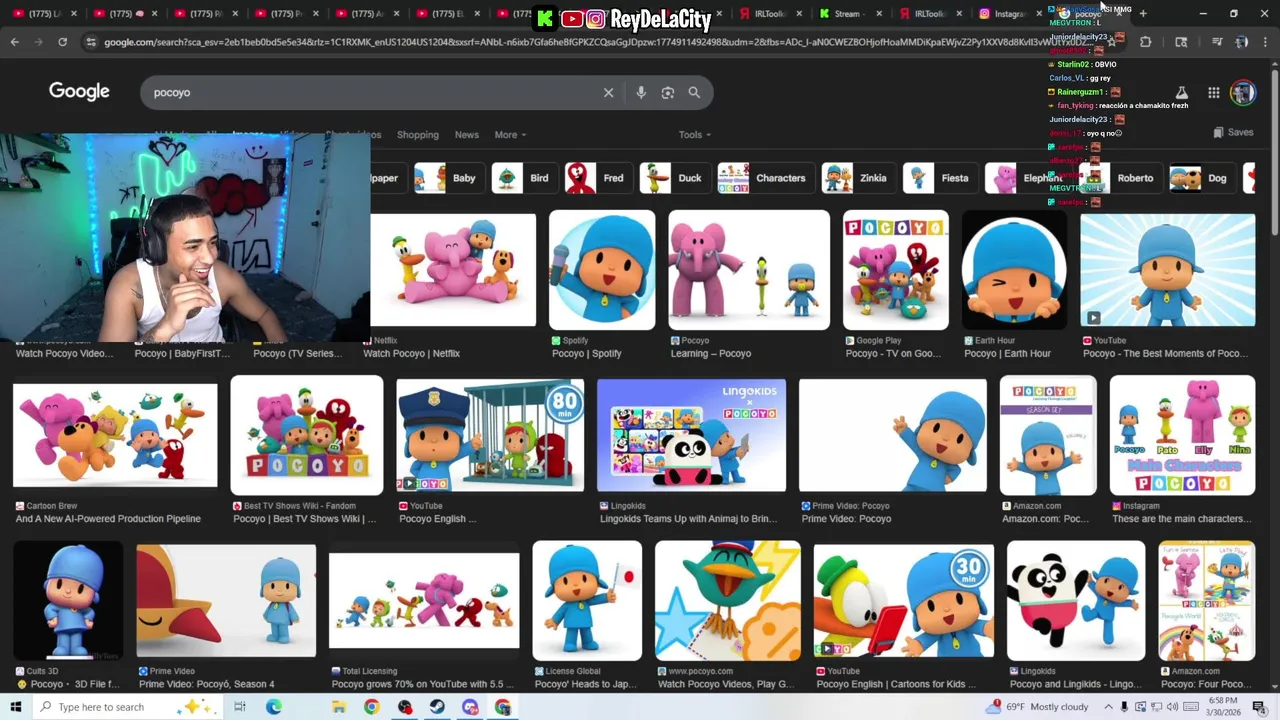Open Chrome's three-dot menu
This screenshot has width=1280, height=720.
[x=1266, y=42]
